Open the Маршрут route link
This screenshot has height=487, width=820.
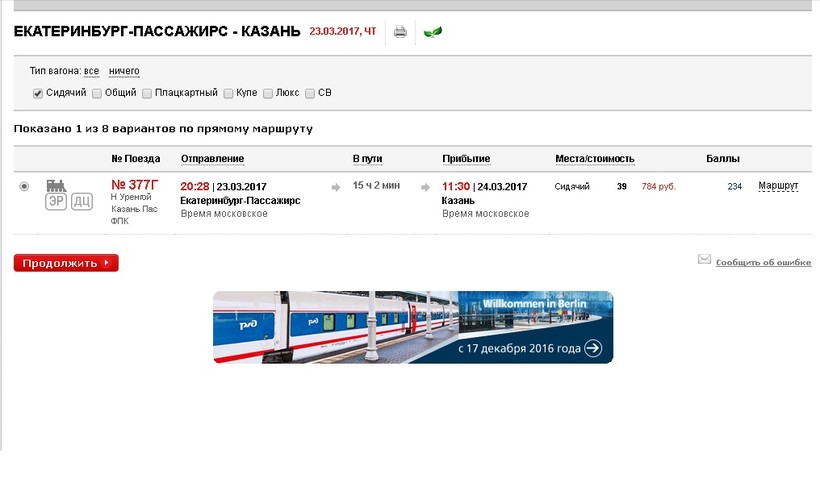click(778, 186)
